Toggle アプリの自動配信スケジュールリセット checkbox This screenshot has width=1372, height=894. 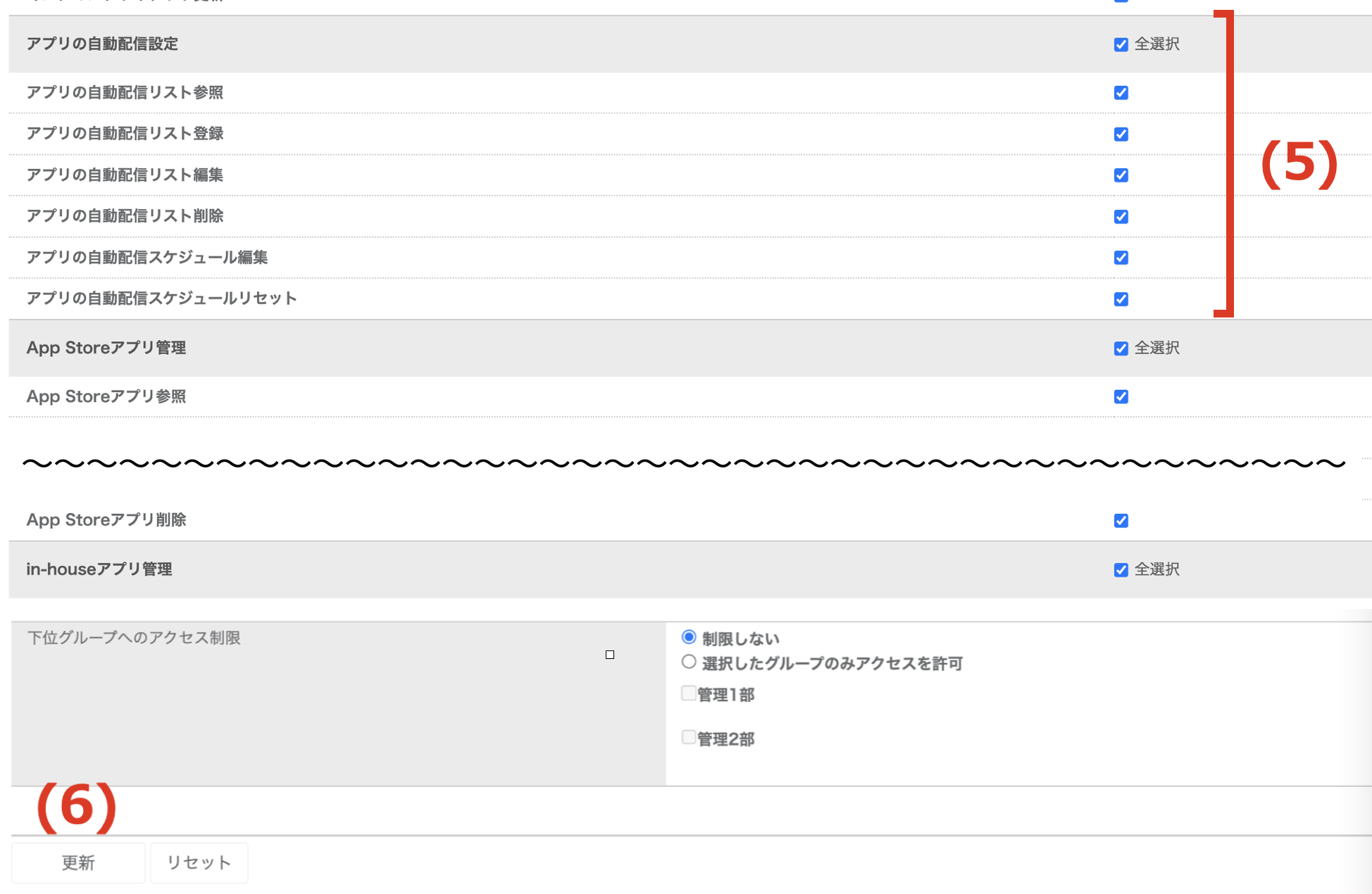coord(1121,299)
